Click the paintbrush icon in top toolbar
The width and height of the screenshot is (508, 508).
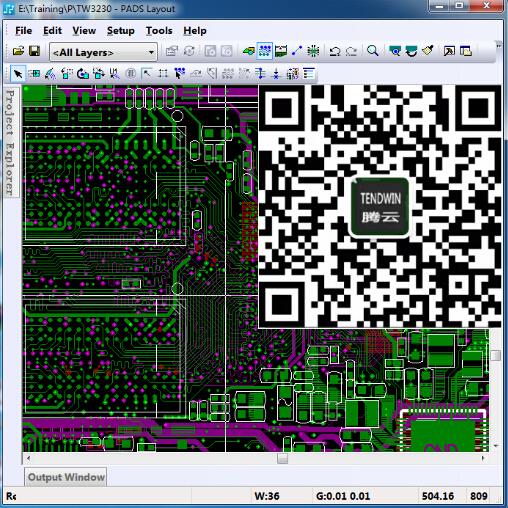pos(427,51)
